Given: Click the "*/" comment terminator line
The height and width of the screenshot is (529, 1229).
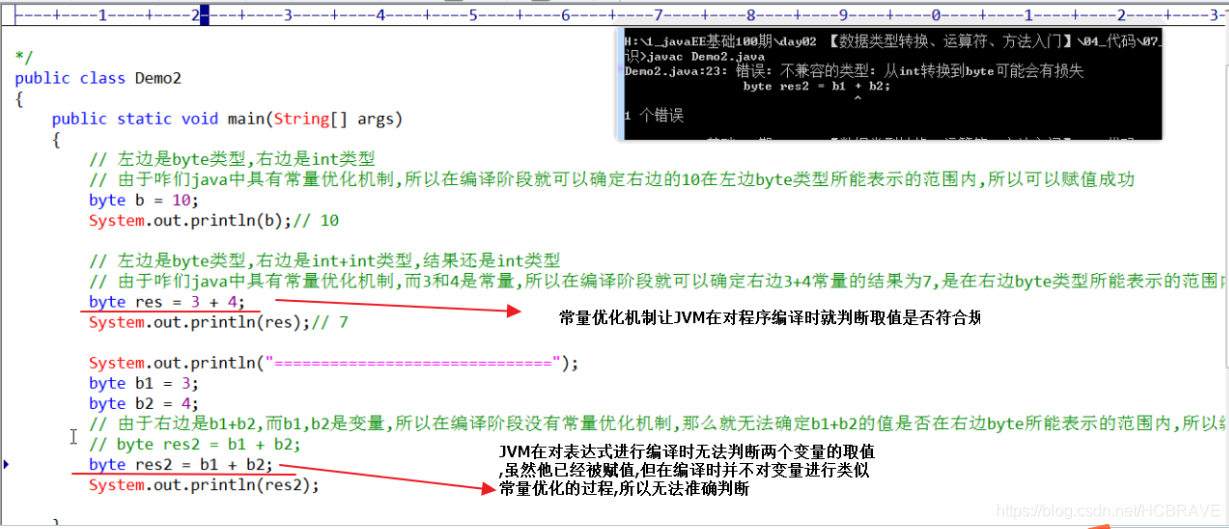Looking at the screenshot, I should [x=24, y=58].
